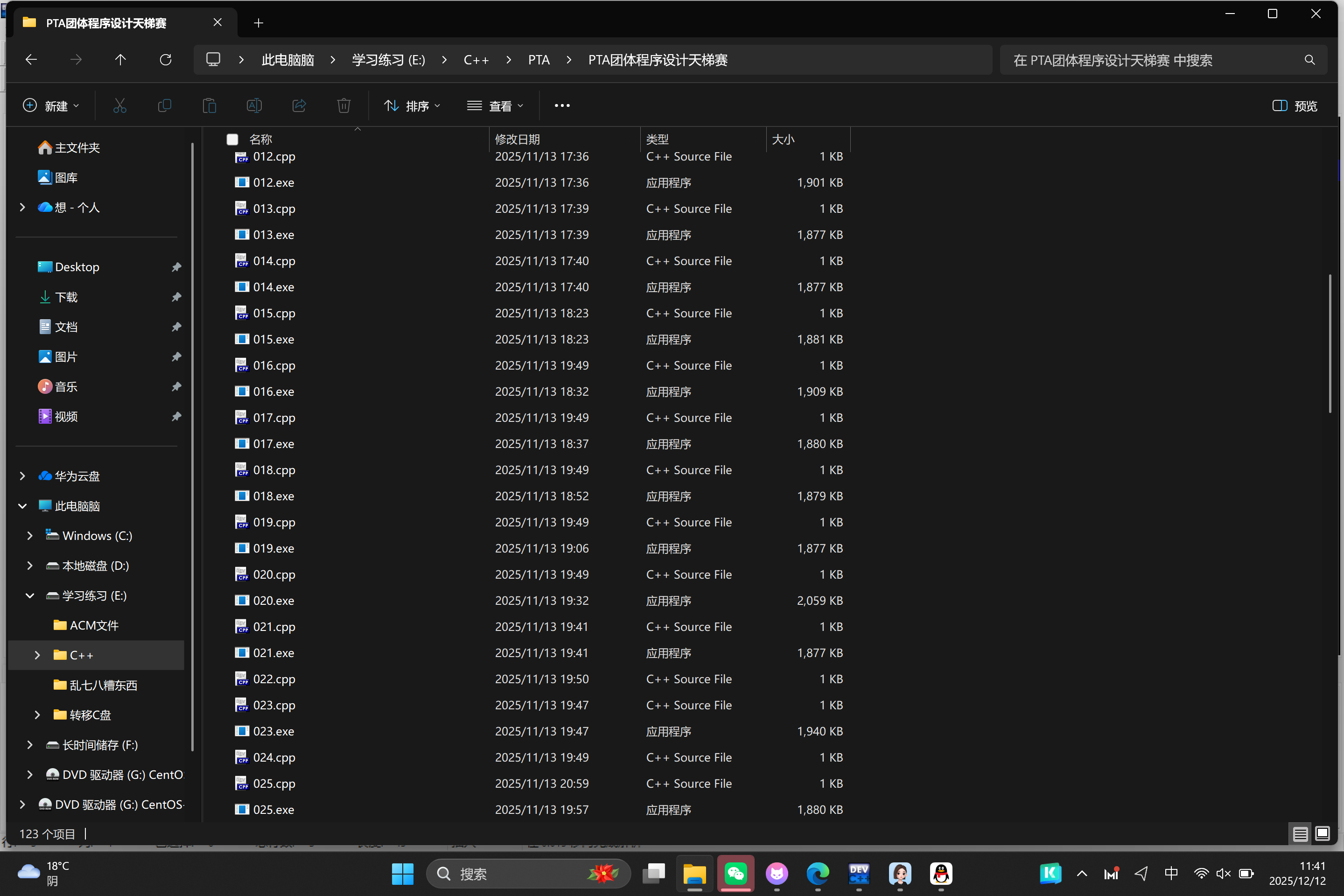Screen dimensions: 1344x896
Task: Click the Delete trash can icon
Action: point(343,106)
